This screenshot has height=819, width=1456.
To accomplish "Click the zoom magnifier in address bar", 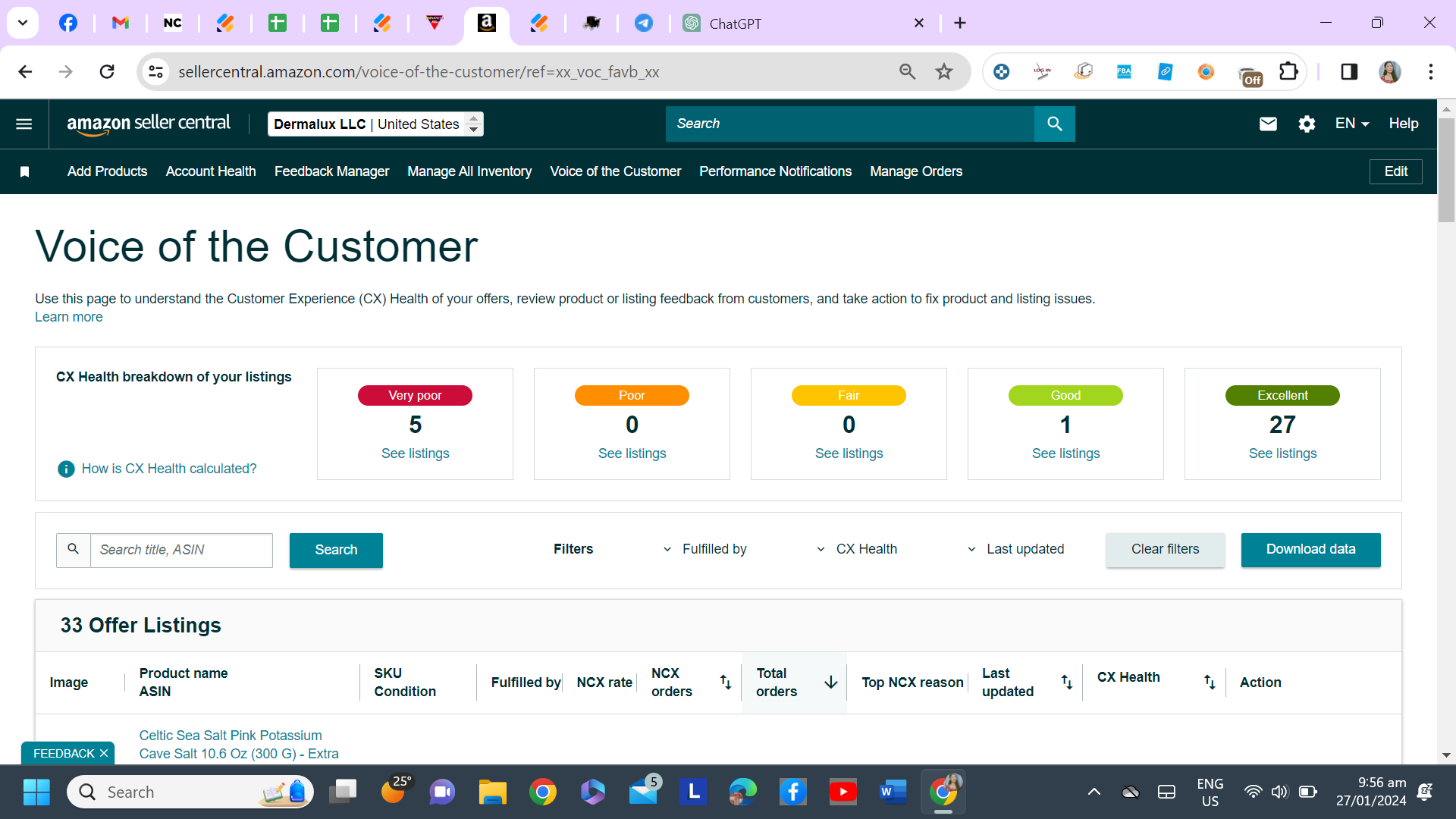I will pos(907,71).
